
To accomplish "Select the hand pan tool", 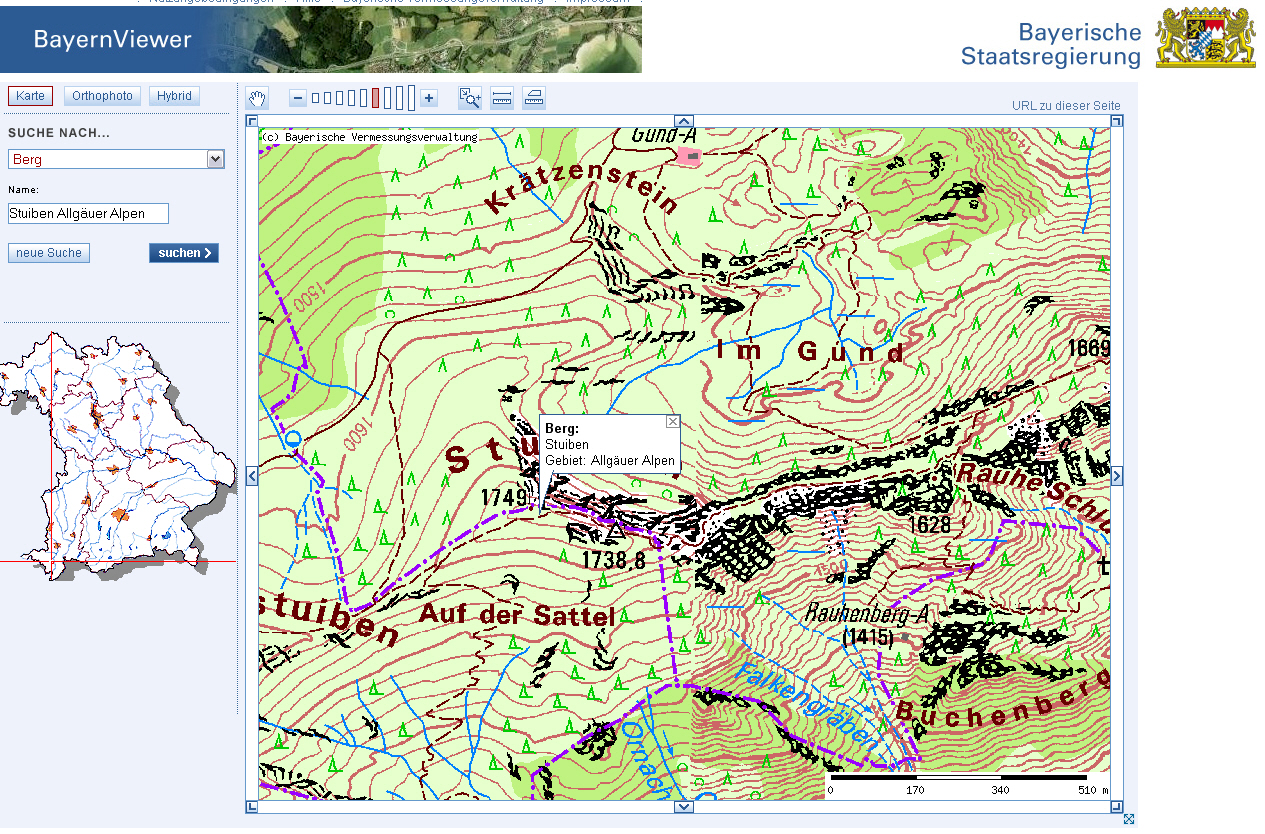I will (258, 98).
